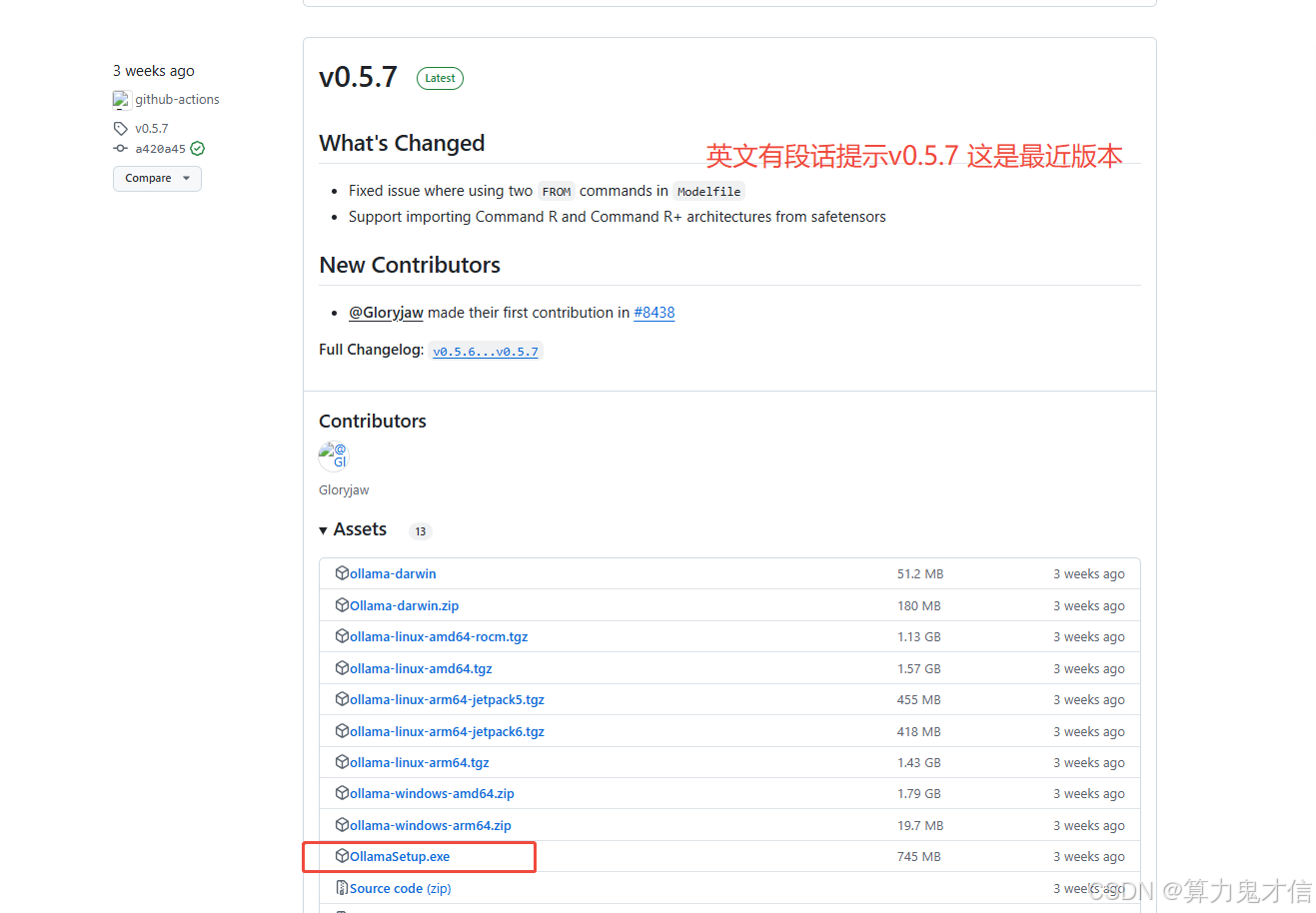Download ollama-linux-amd64.tgz
Image resolution: width=1316 pixels, height=913 pixels.
421,668
